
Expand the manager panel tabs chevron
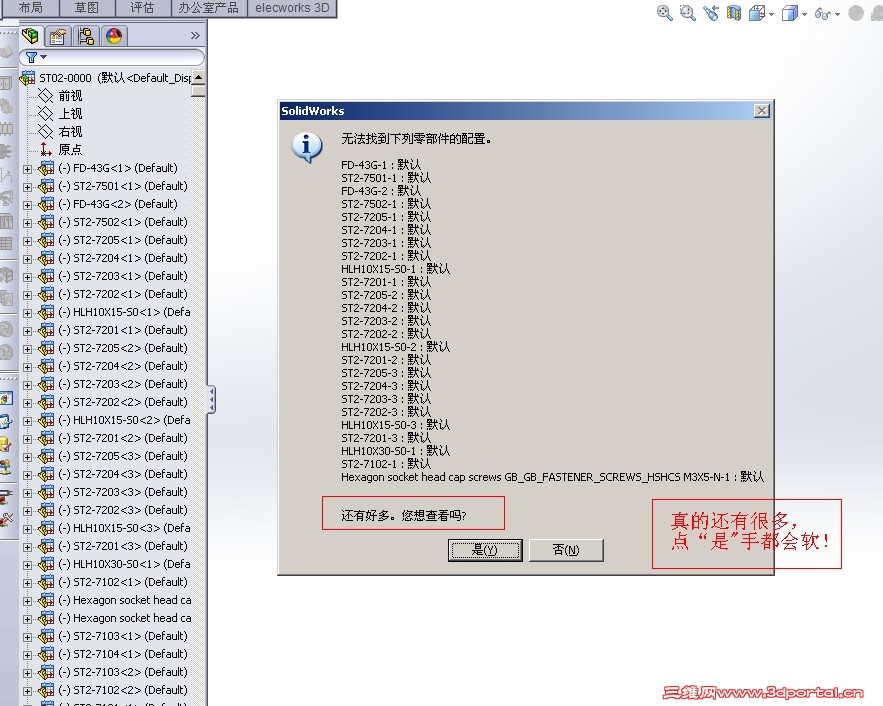195,35
